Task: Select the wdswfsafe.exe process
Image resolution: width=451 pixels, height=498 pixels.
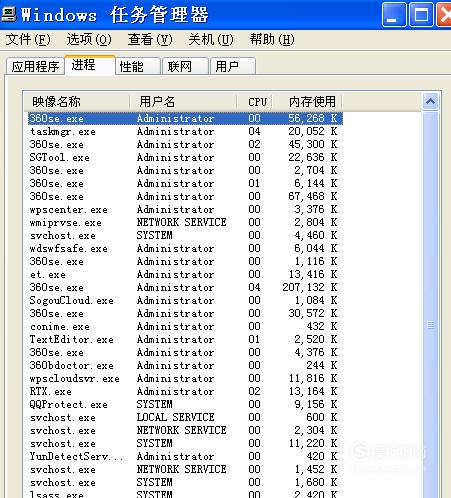Action: pos(185,248)
